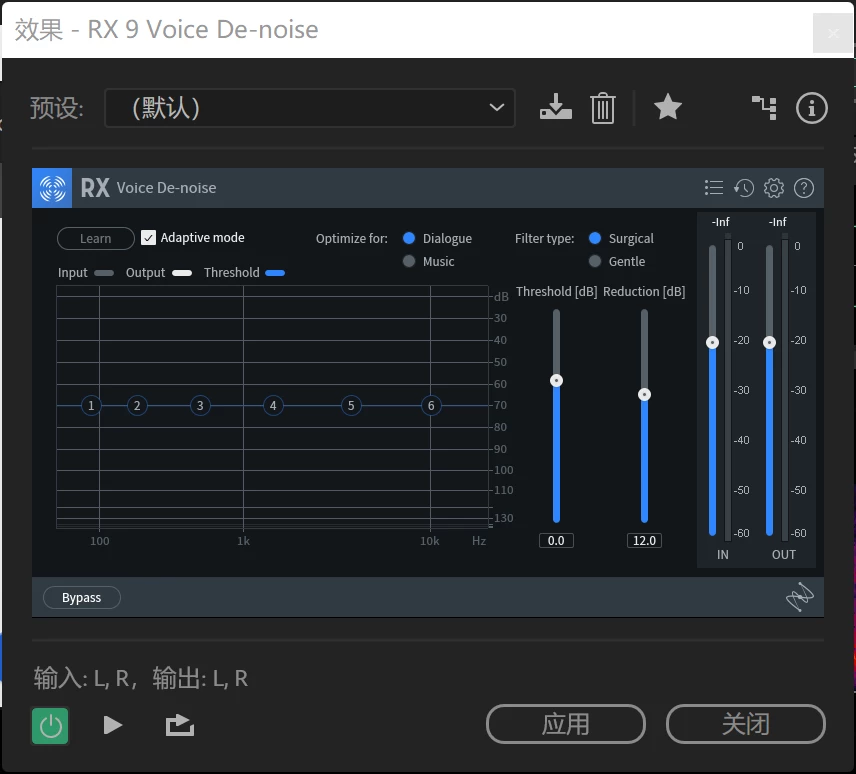Toggle the Adaptive mode checkbox

(148, 237)
